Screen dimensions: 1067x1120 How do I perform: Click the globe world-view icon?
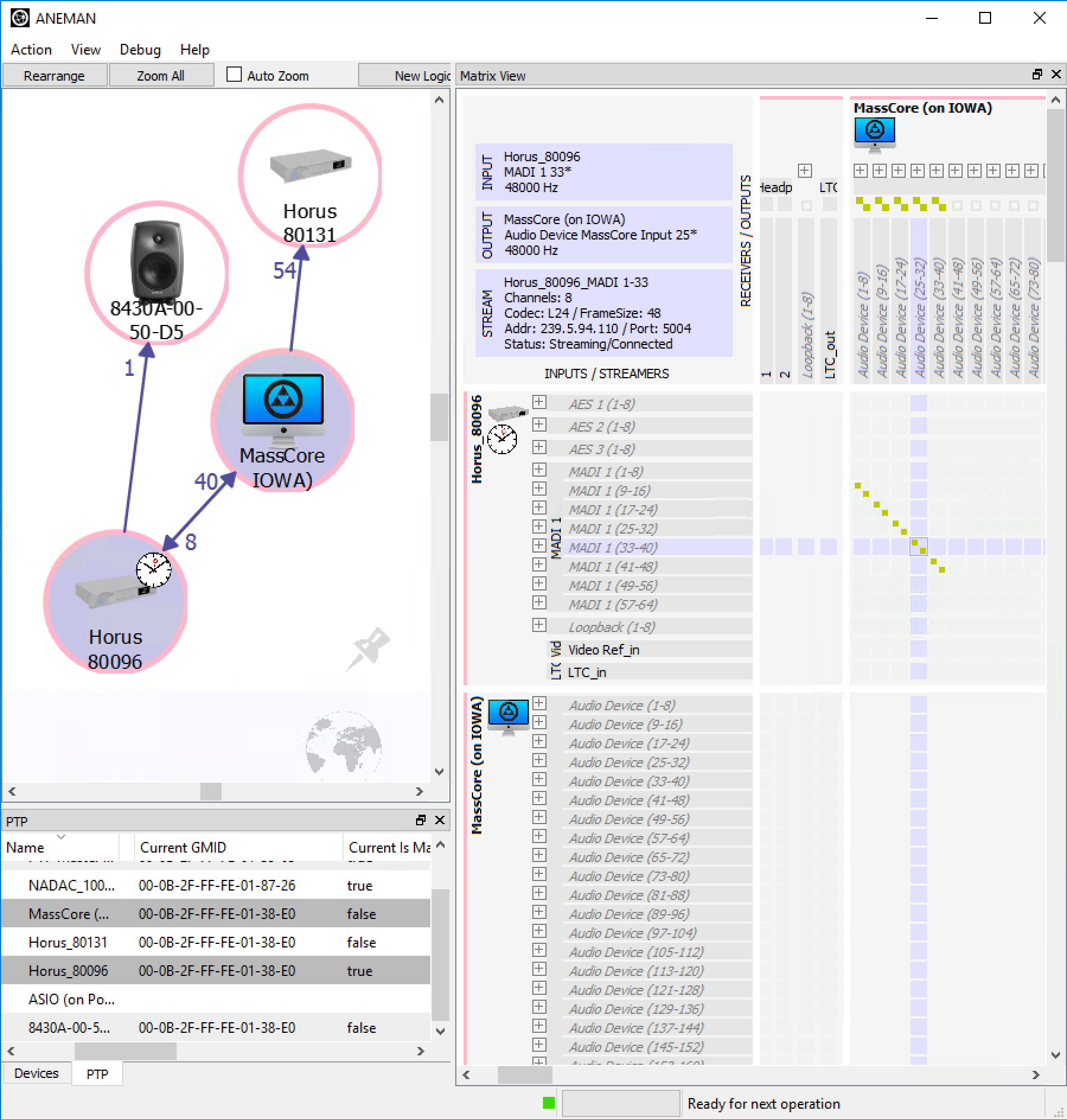[x=344, y=746]
